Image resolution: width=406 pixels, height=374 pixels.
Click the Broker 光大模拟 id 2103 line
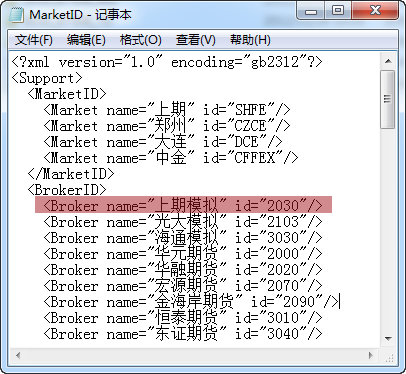coord(183,222)
